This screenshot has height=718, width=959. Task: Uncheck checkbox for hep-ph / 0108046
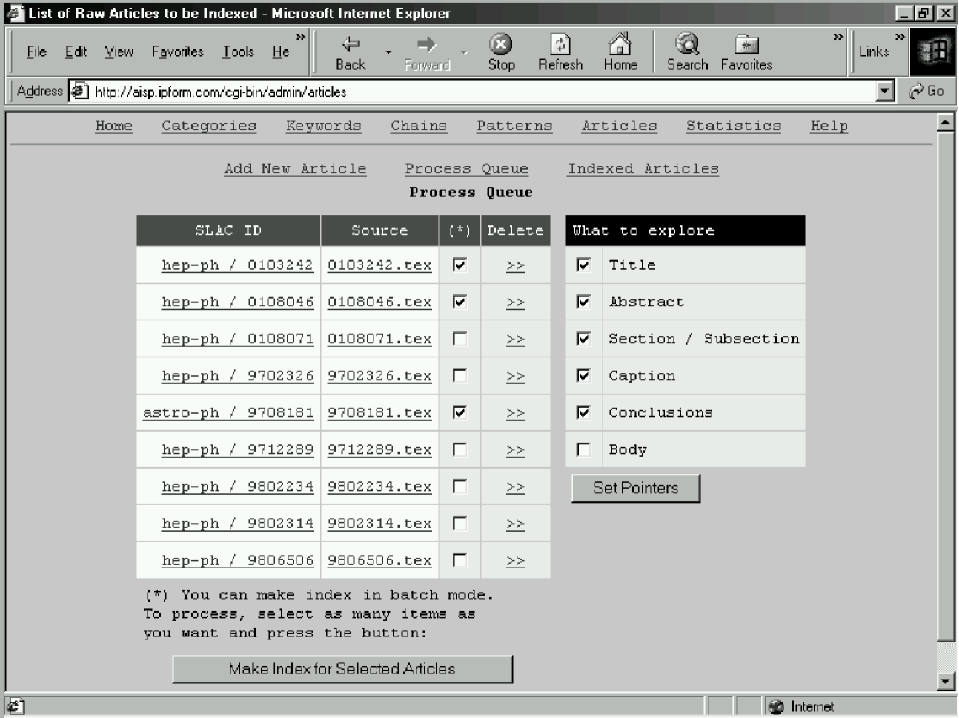[x=460, y=302]
